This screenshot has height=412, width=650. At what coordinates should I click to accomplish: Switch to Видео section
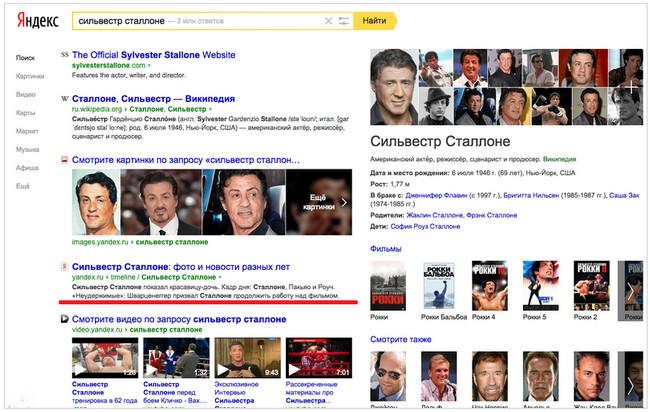point(26,95)
